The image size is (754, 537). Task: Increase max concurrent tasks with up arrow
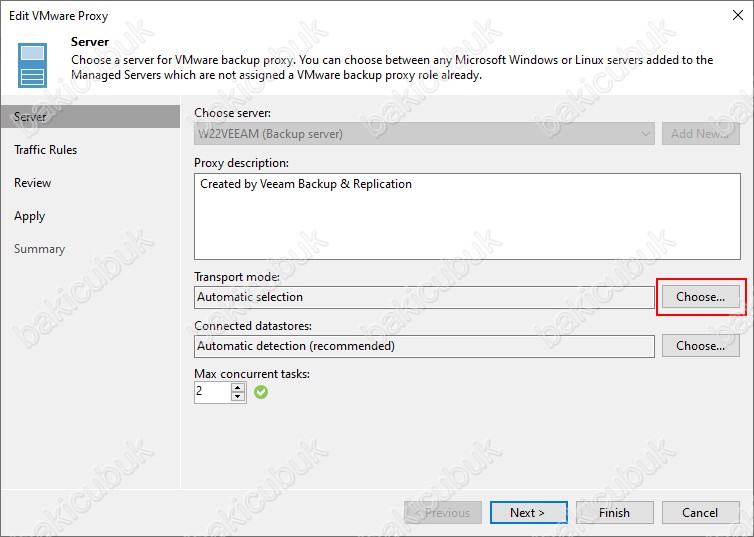[238, 387]
